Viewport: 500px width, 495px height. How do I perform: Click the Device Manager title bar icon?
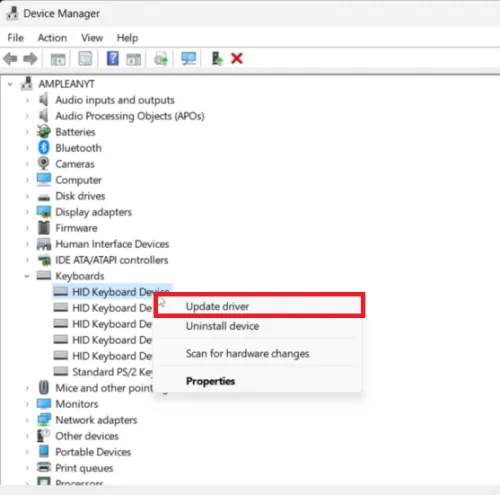pos(12,13)
